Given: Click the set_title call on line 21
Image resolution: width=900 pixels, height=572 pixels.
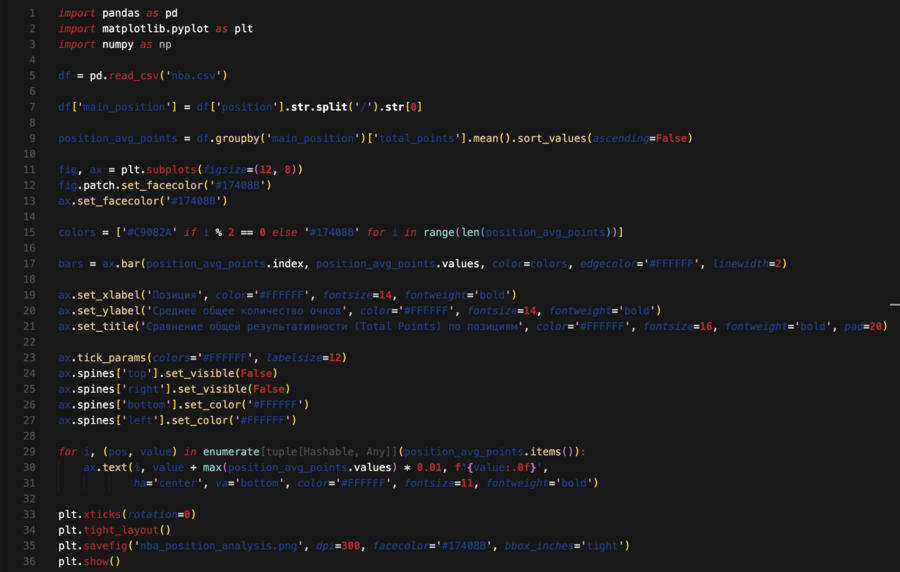Looking at the screenshot, I should point(105,326).
